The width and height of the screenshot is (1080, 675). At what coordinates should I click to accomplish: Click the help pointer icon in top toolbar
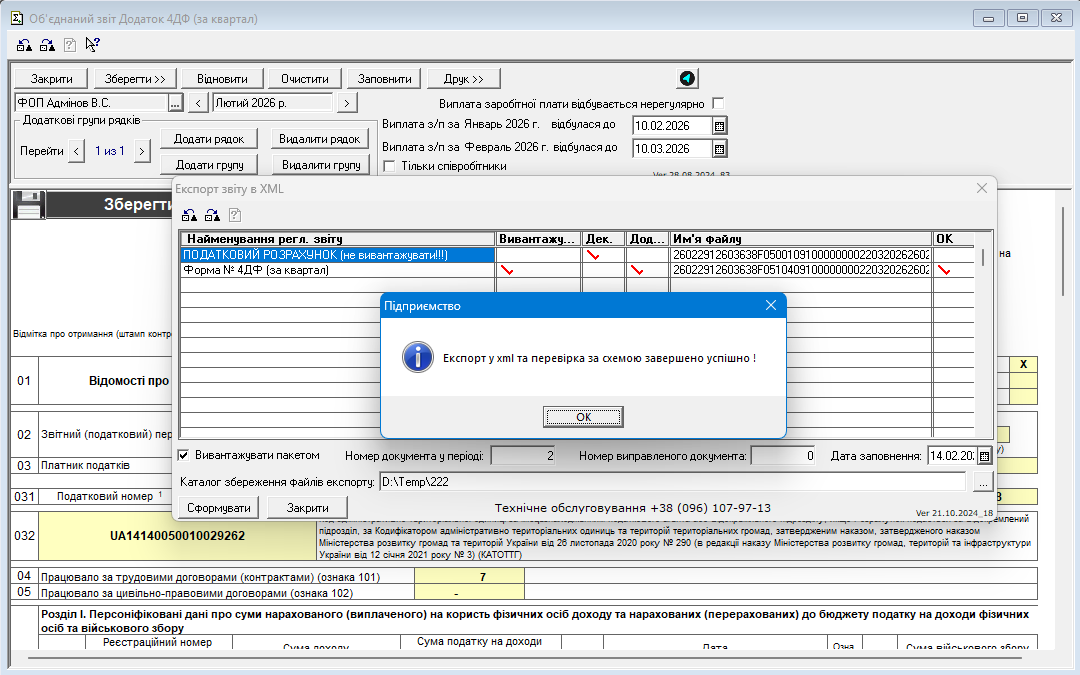pos(92,44)
